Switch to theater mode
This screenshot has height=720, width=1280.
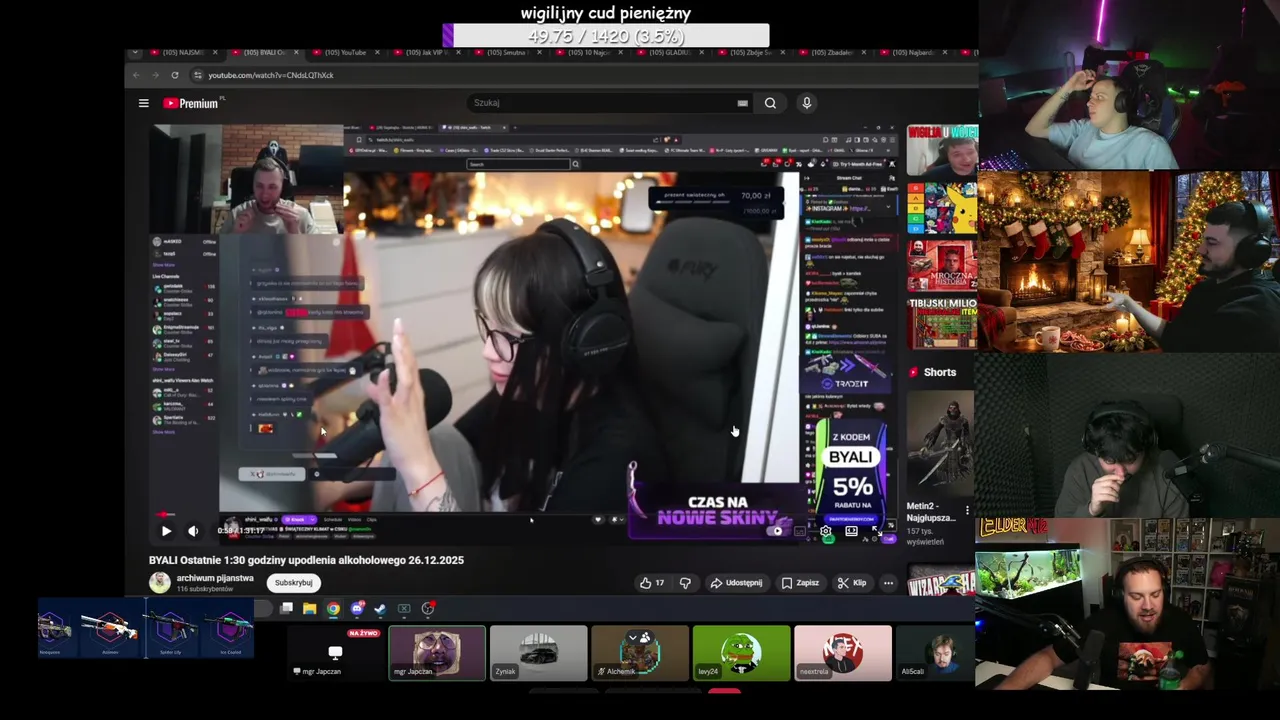click(x=851, y=531)
